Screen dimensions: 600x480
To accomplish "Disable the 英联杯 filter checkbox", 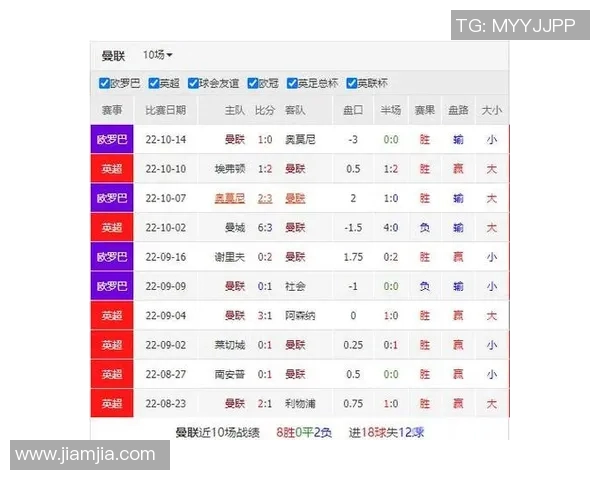I will pos(351,83).
